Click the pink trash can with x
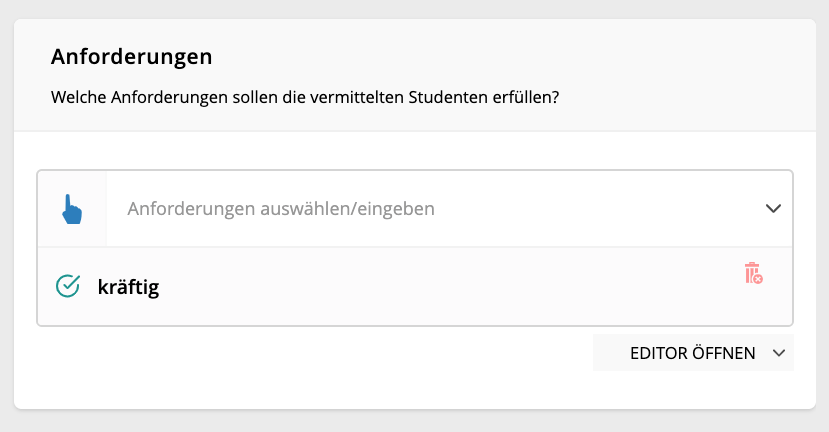Screen dimensions: 829x432 coord(753,273)
